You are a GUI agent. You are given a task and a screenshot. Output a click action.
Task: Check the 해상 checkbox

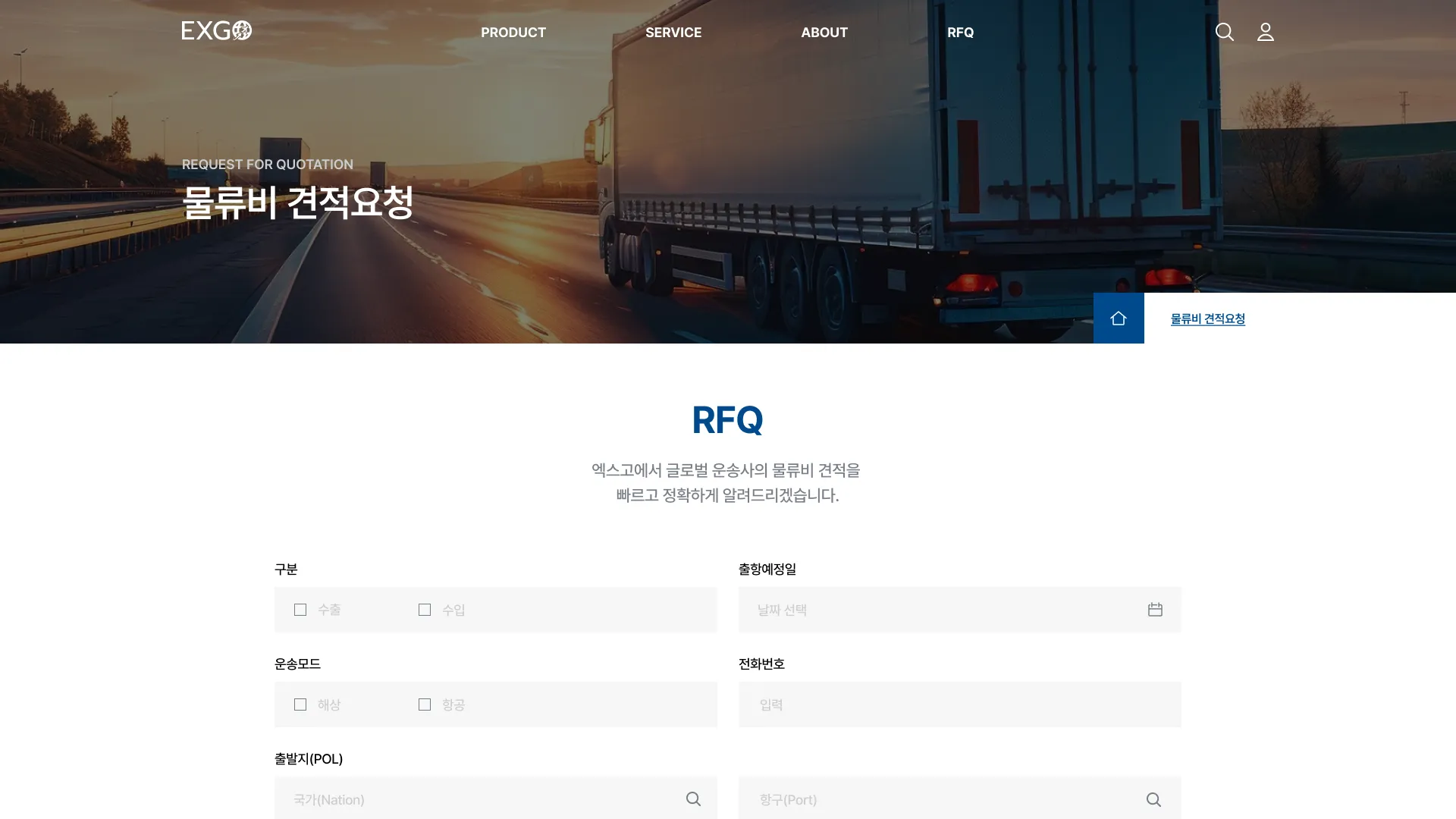[300, 704]
